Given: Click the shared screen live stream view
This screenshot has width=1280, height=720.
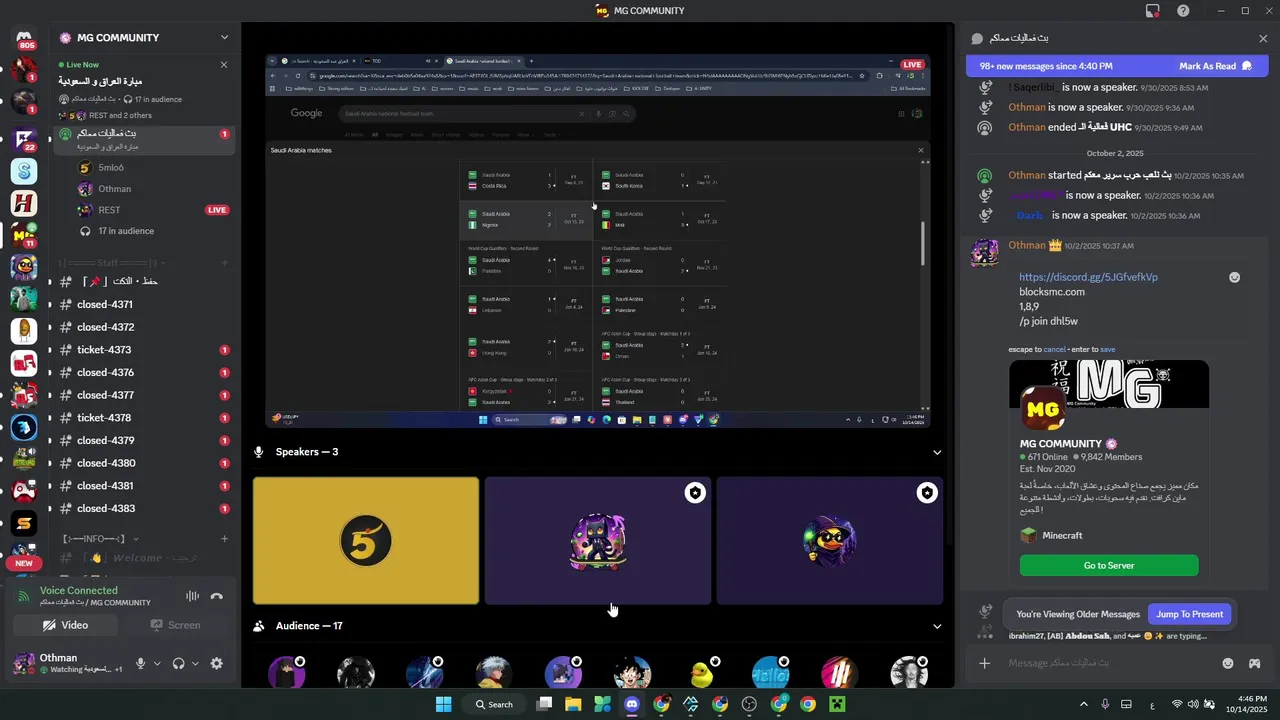Looking at the screenshot, I should [x=598, y=242].
